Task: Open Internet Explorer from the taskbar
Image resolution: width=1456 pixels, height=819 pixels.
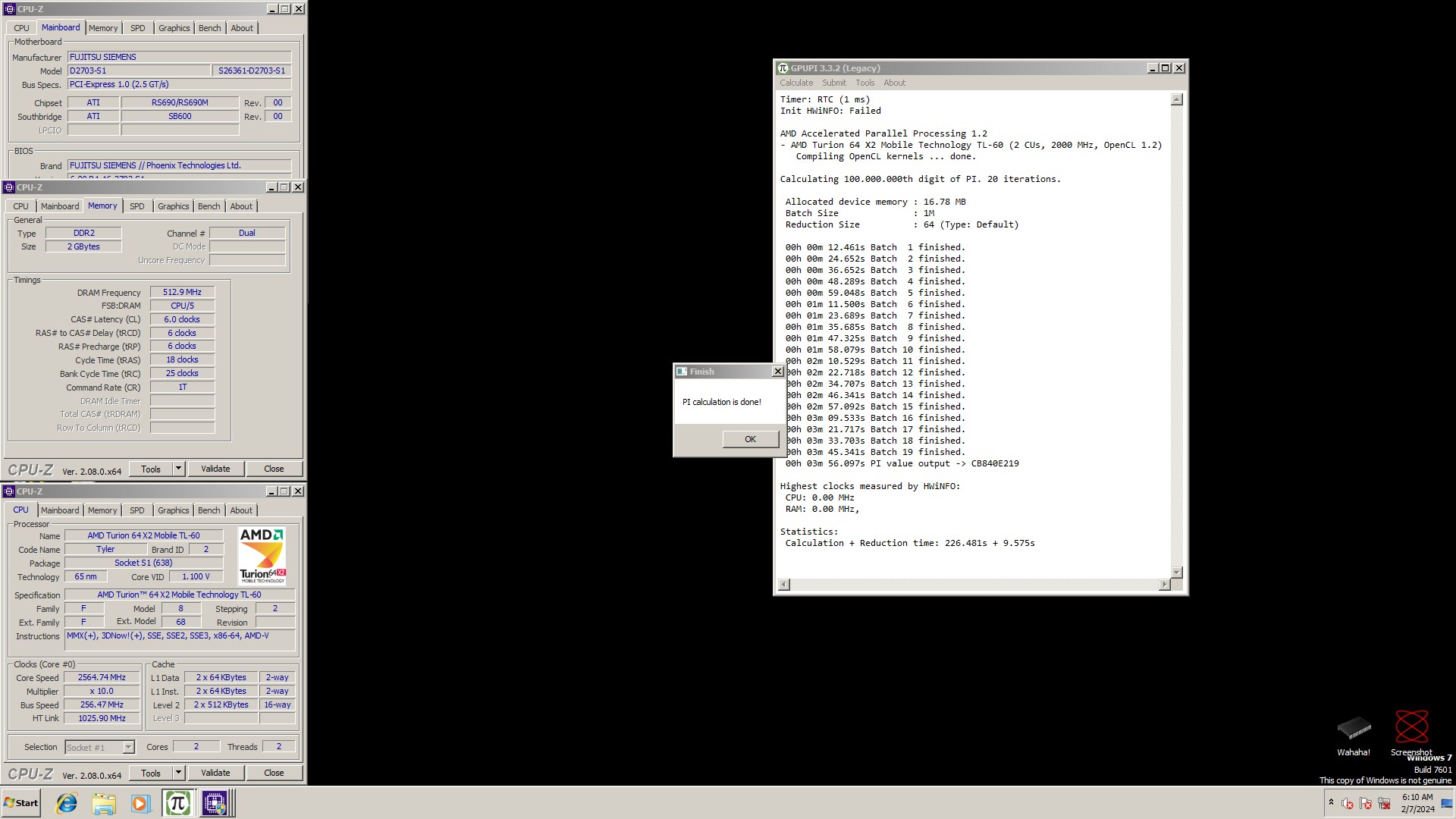Action: click(67, 803)
